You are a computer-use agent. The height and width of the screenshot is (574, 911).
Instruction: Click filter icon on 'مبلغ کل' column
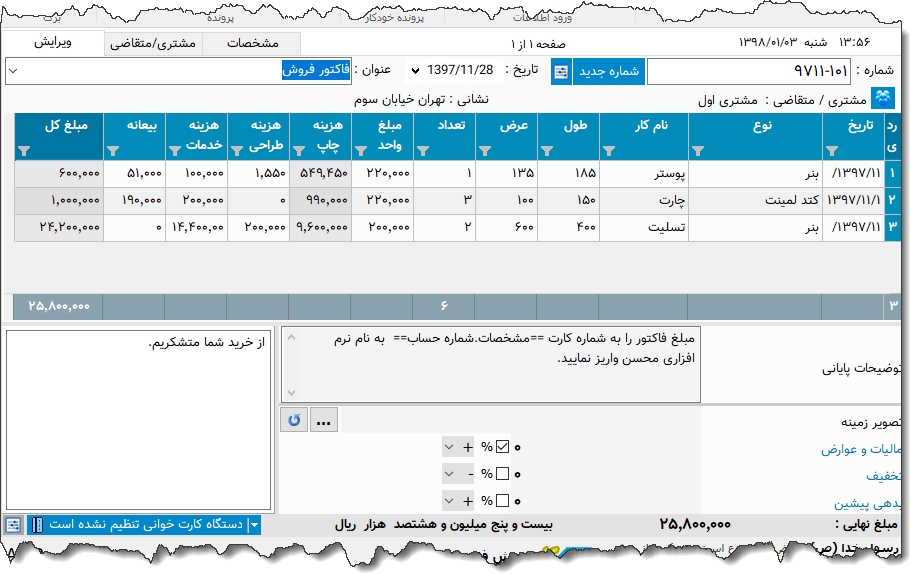click(24, 151)
